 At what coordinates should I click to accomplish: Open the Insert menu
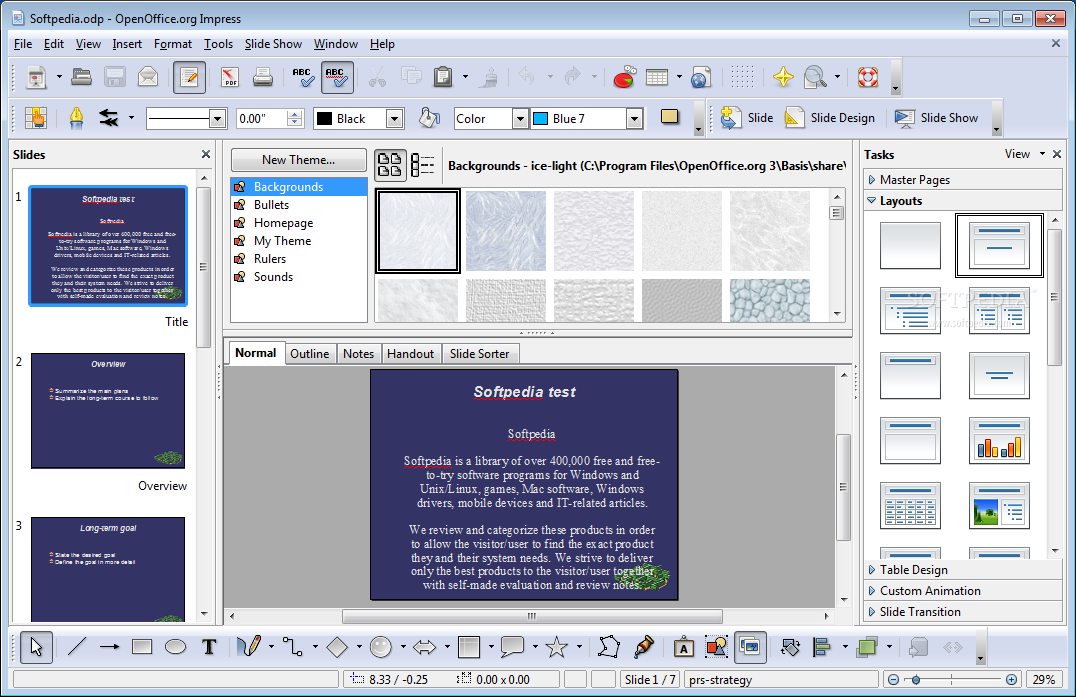[127, 44]
